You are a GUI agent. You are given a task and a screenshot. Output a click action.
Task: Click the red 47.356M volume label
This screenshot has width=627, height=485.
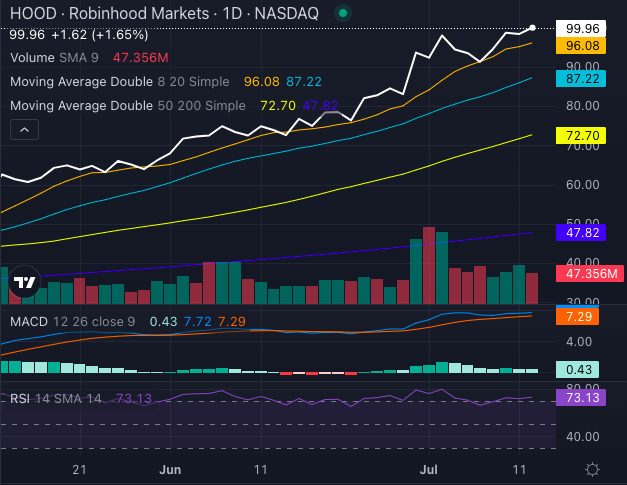pyautogui.click(x=590, y=273)
